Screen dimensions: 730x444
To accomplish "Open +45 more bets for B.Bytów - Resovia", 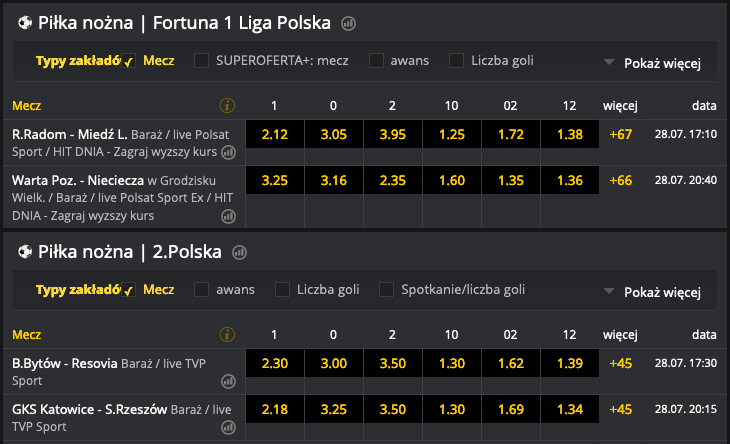I will (x=621, y=364).
